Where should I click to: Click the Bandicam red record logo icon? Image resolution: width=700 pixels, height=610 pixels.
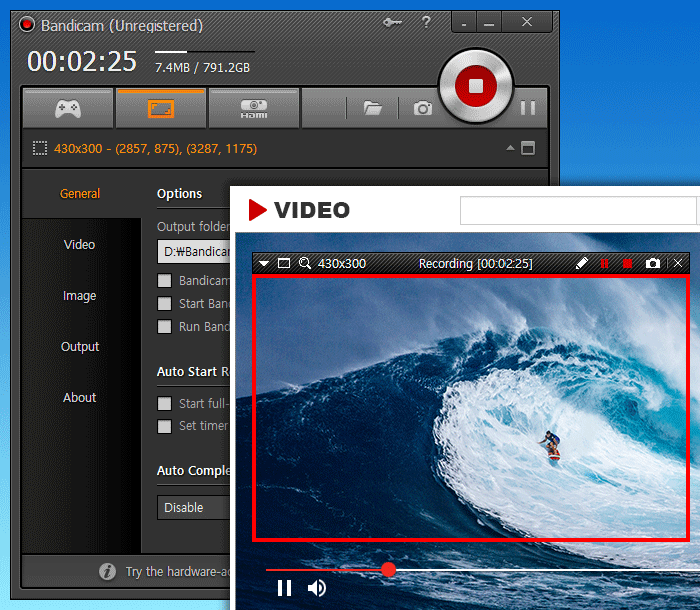coord(27,24)
